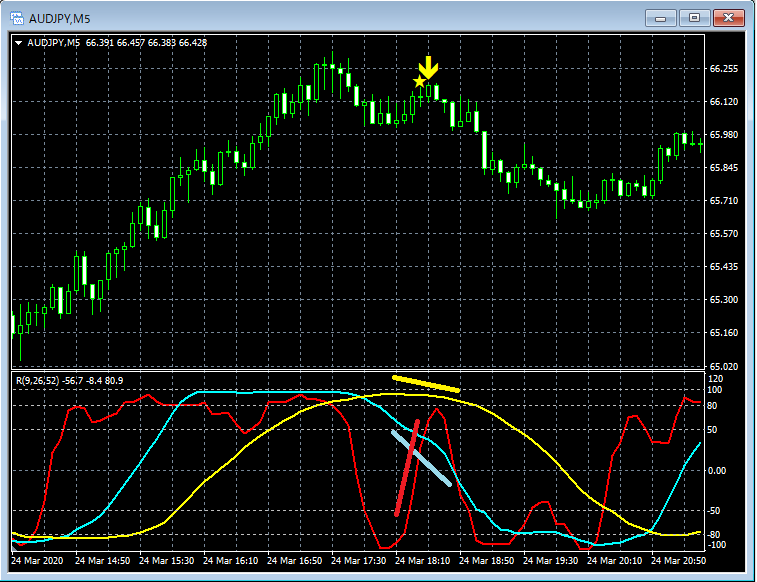The image size is (757, 582).
Task: Click indicator level 120 on scale
Action: (715, 379)
